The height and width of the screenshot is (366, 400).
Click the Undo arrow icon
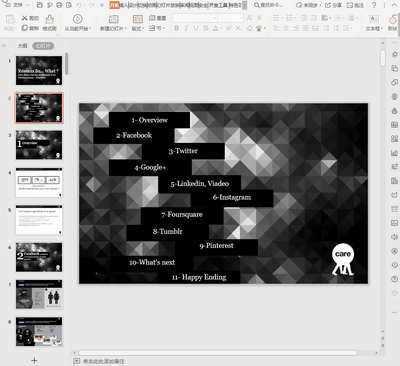point(79,5)
